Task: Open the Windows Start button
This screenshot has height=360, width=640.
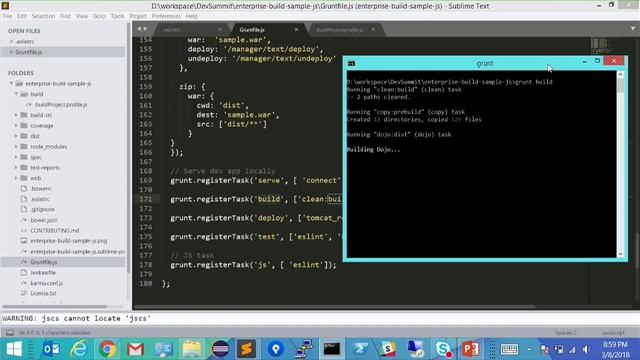Action: (14, 349)
